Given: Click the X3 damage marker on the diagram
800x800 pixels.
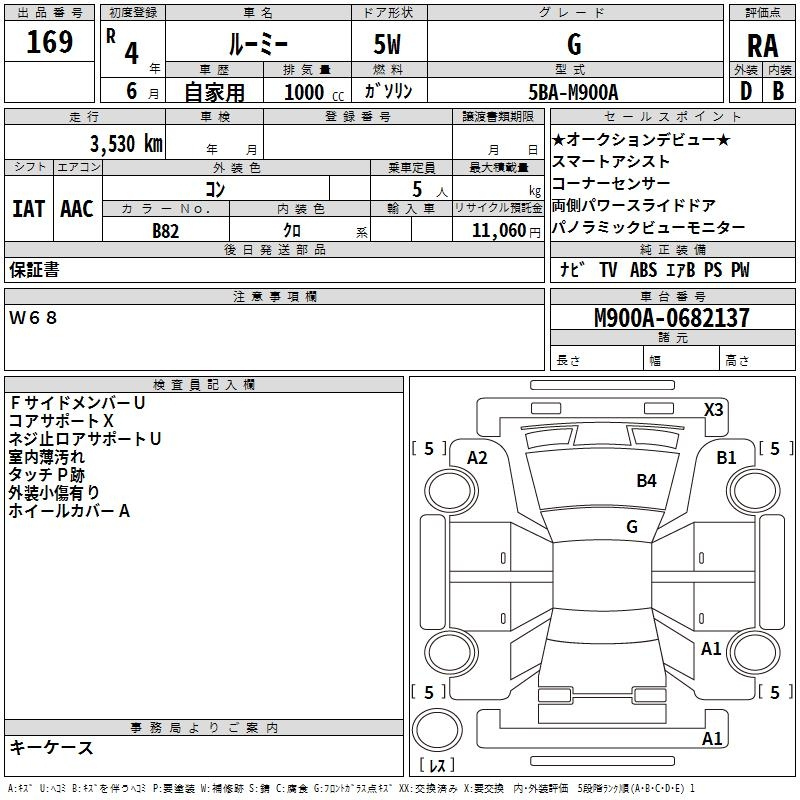Looking at the screenshot, I should tap(713, 409).
